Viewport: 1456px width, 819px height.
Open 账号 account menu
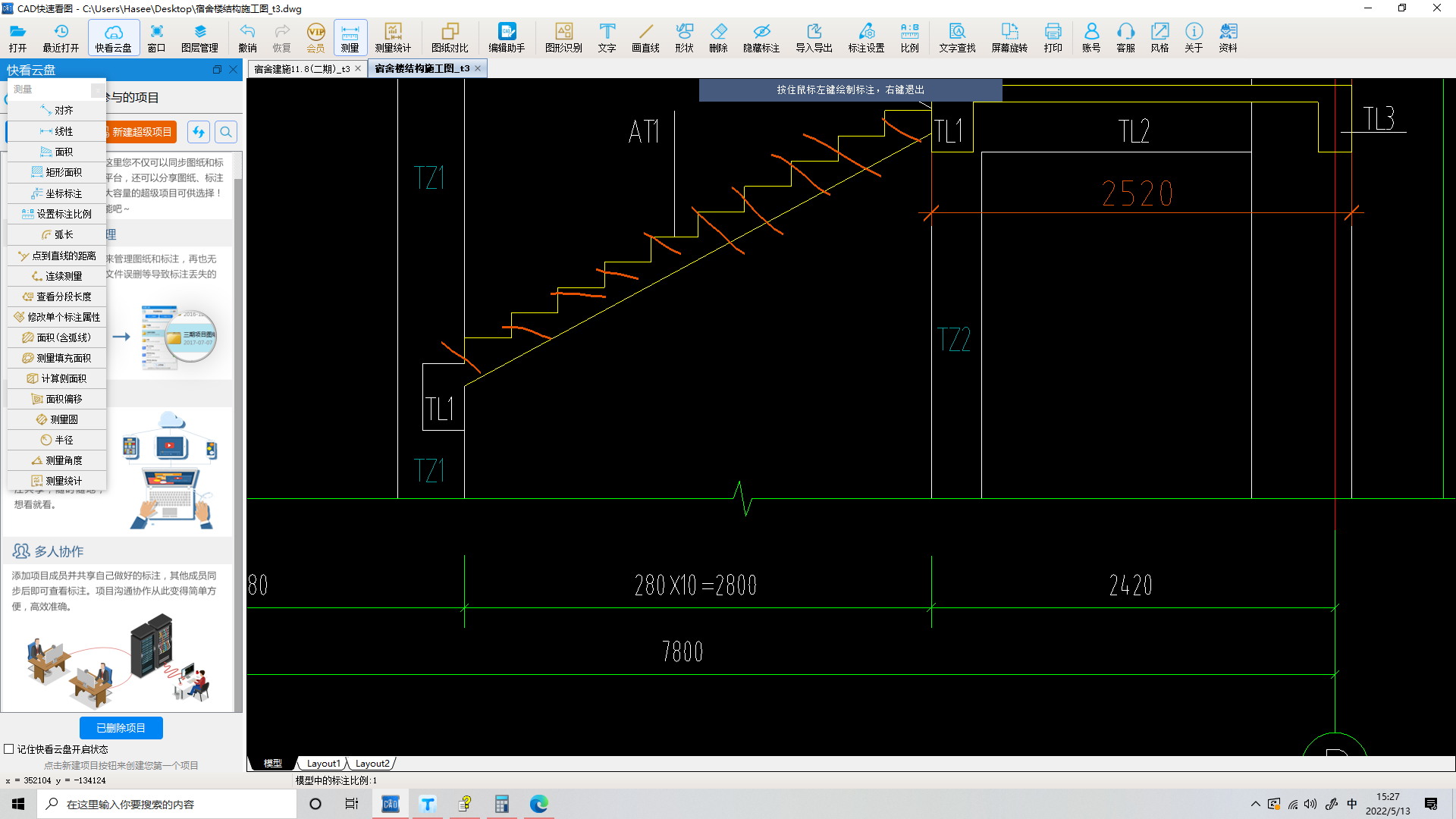tap(1091, 37)
